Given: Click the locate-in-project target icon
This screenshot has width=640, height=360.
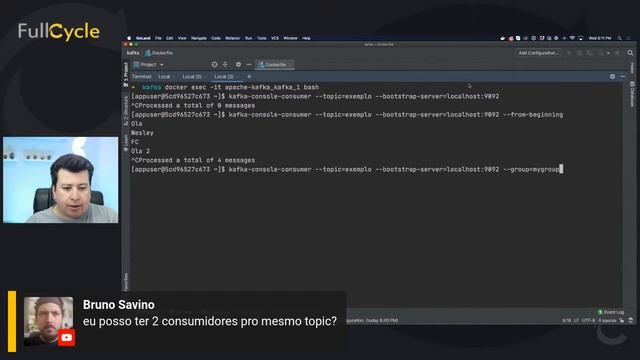Looking at the screenshot, I should pyautogui.click(x=214, y=64).
